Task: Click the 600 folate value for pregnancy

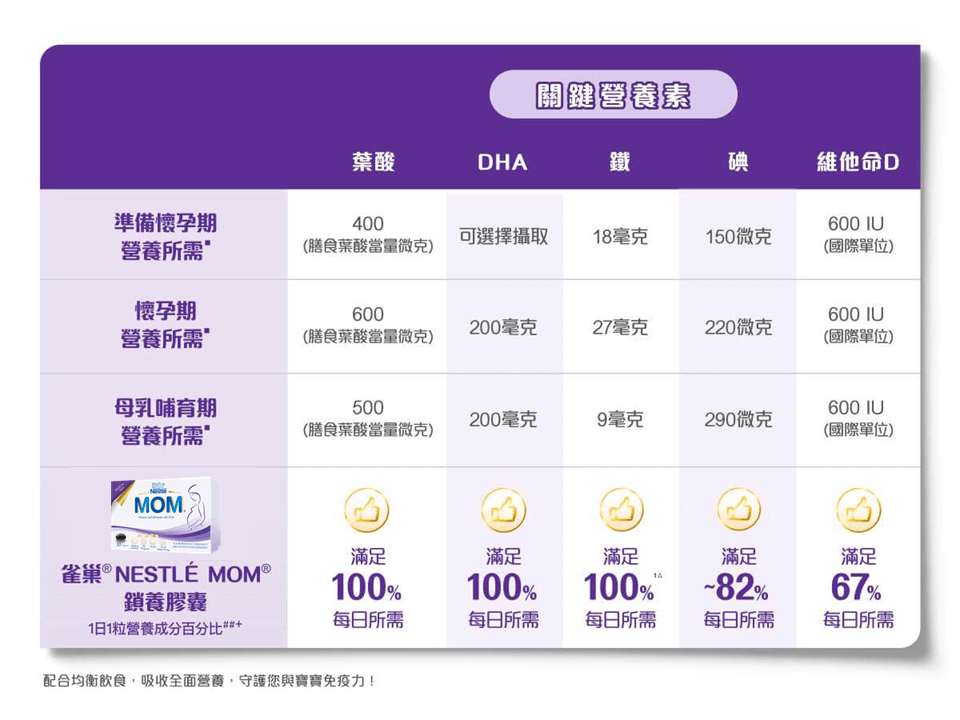Action: (367, 324)
